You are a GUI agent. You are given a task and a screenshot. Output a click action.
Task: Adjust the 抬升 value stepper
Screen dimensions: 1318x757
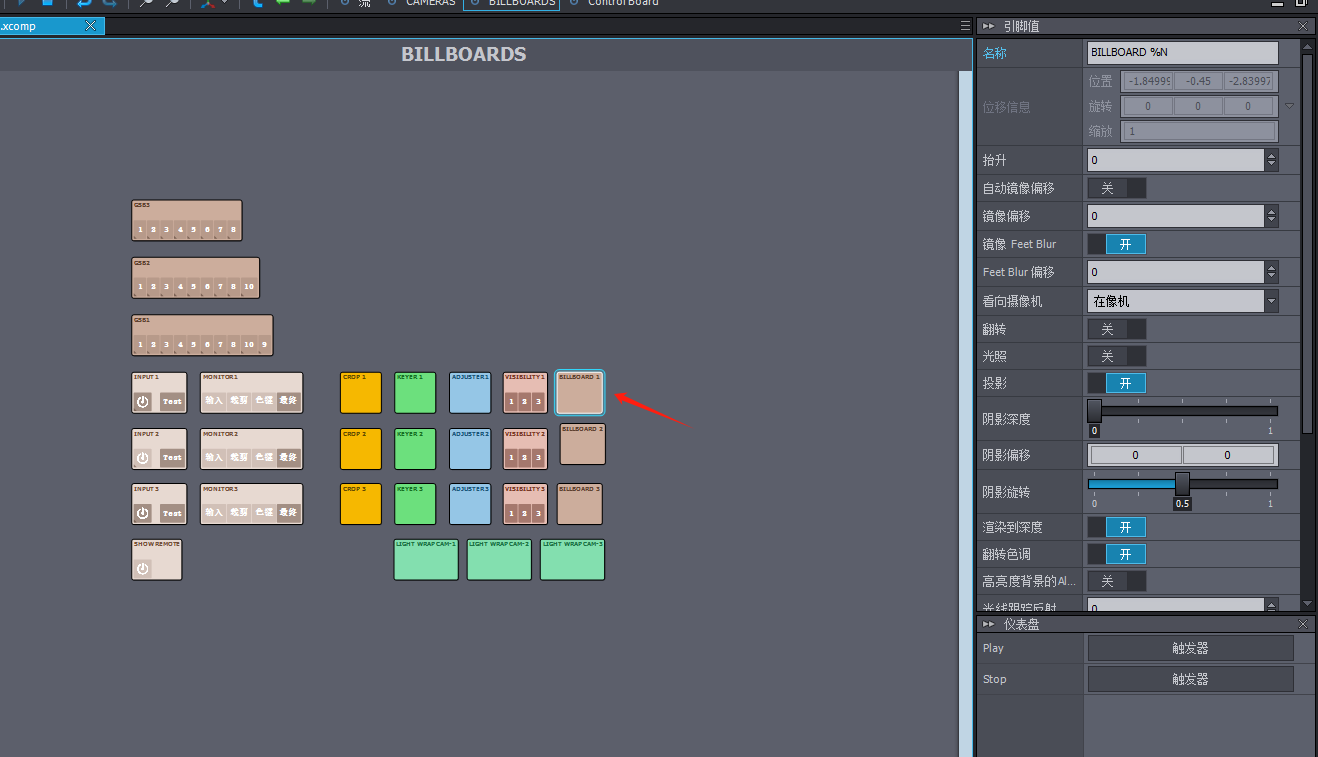[x=1271, y=160]
